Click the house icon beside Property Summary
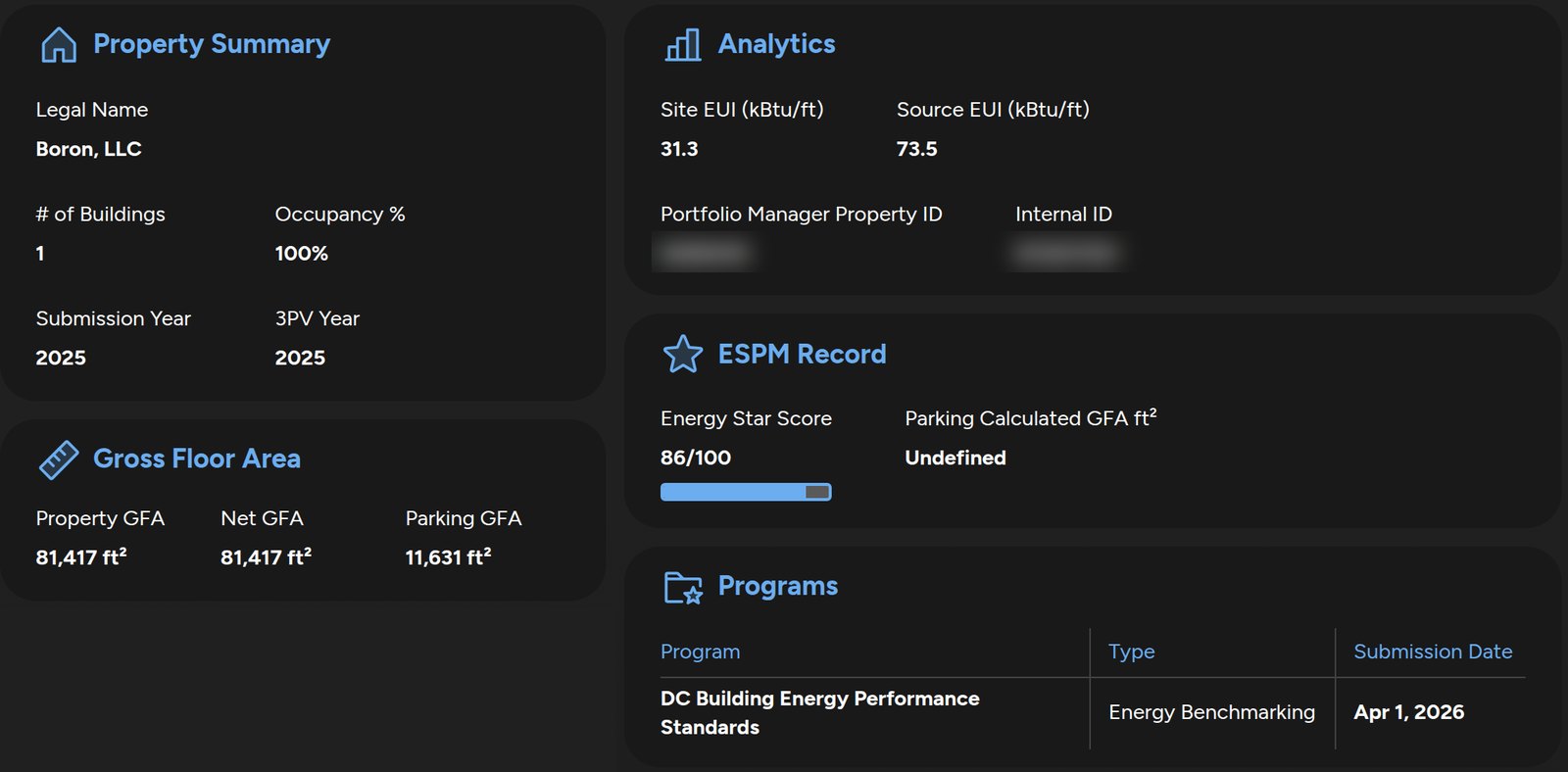 [x=59, y=44]
